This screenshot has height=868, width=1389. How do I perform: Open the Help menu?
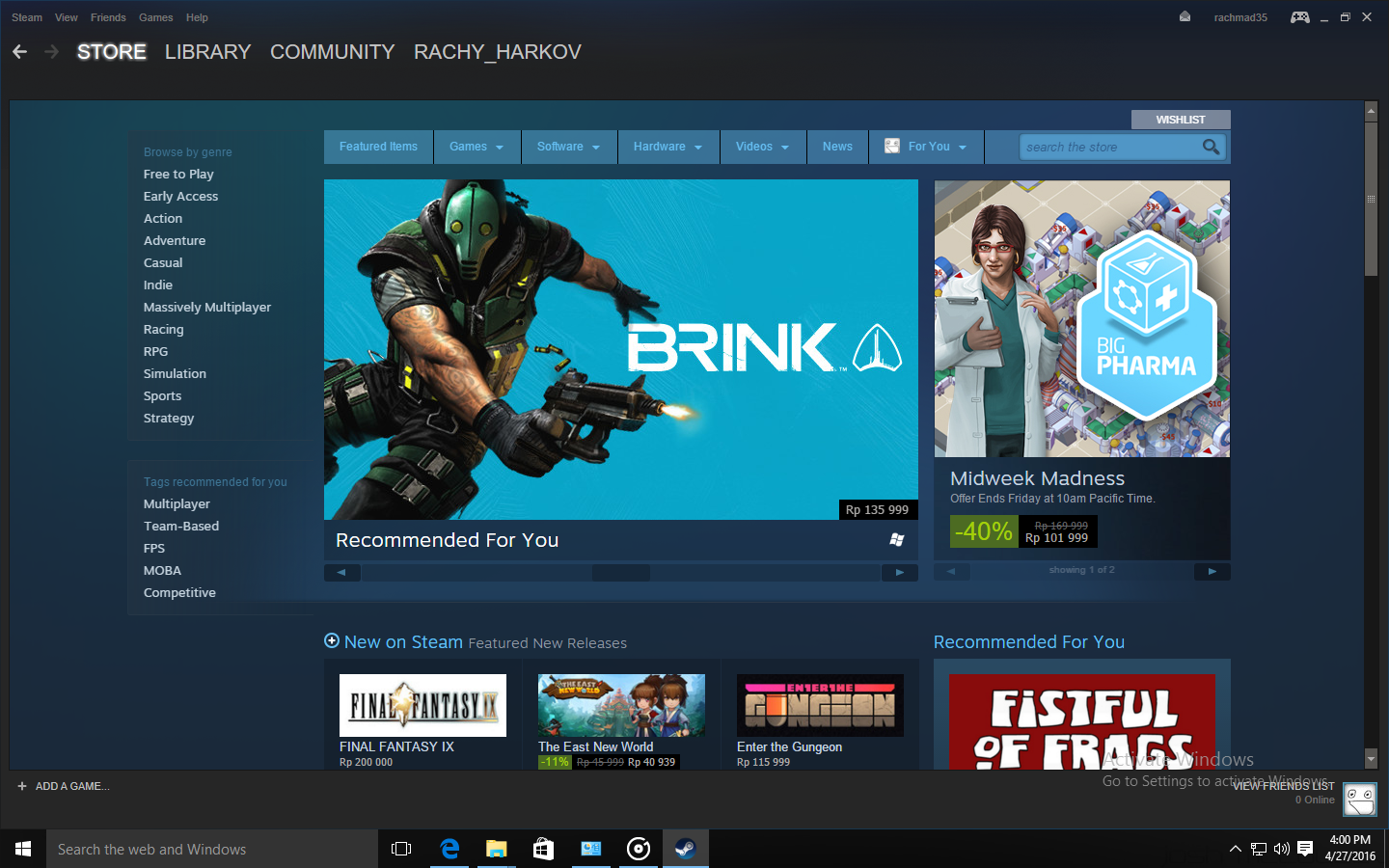pyautogui.click(x=197, y=17)
